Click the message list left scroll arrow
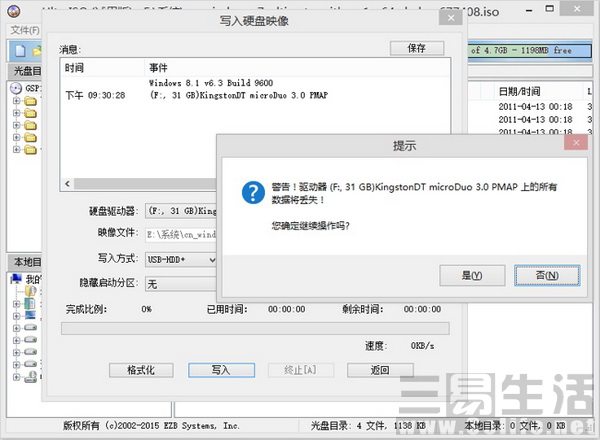This screenshot has width=600, height=440. (x=67, y=184)
